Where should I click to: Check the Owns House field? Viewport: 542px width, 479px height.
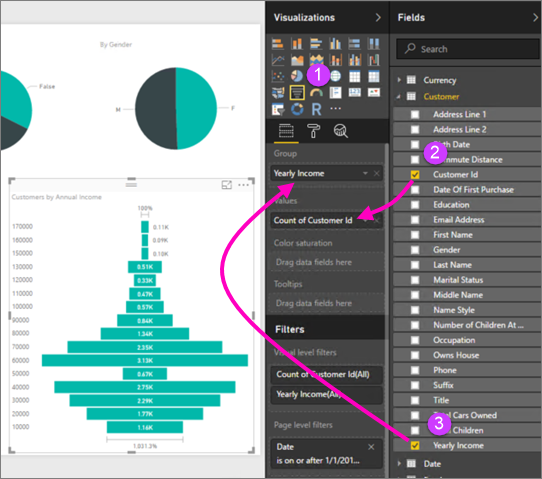click(415, 355)
